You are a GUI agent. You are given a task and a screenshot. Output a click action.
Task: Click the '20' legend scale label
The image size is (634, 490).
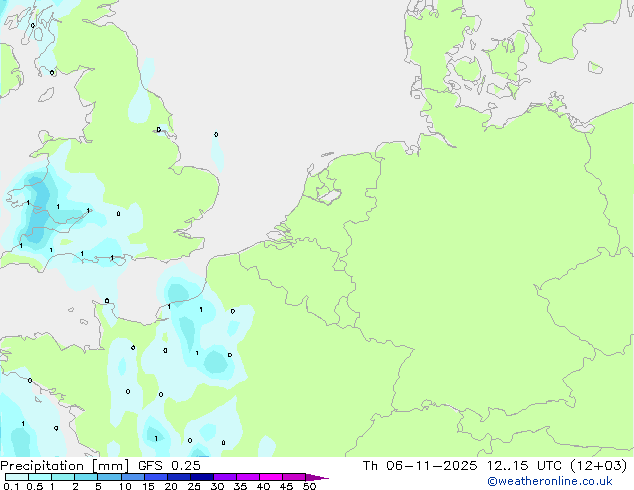pos(171,486)
